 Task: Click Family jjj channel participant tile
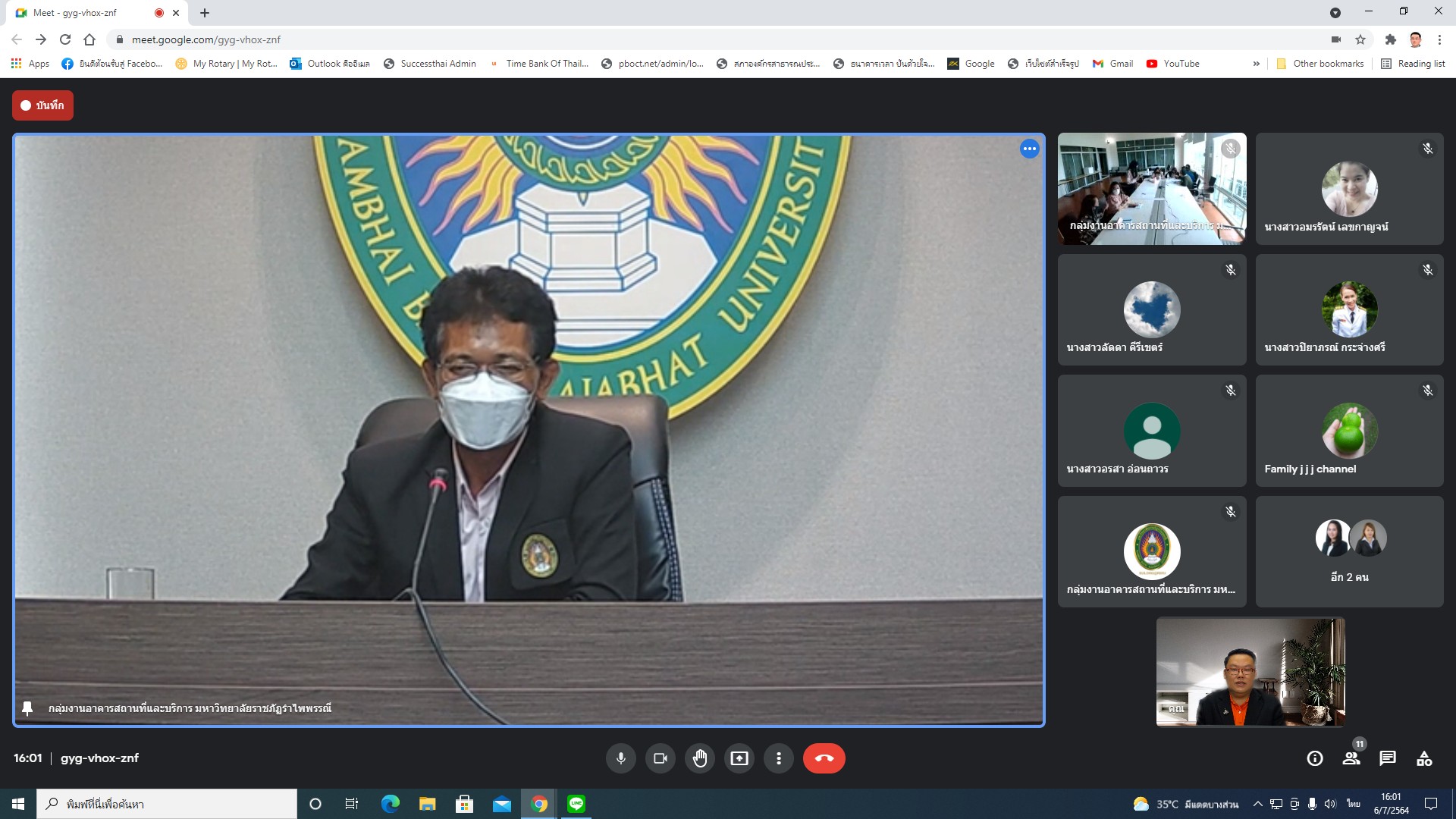pos(1349,431)
